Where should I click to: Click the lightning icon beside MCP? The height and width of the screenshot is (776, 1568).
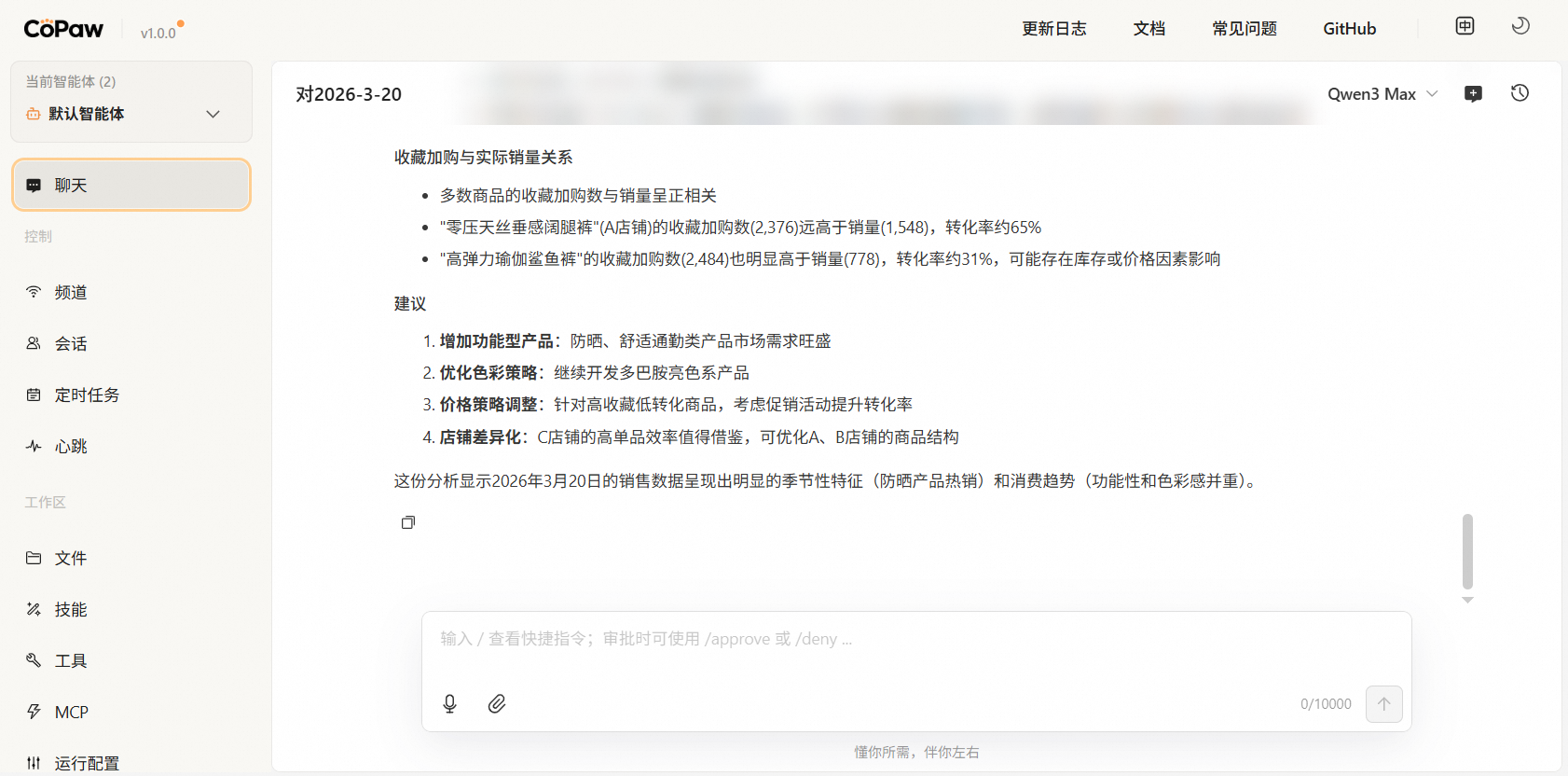(34, 712)
